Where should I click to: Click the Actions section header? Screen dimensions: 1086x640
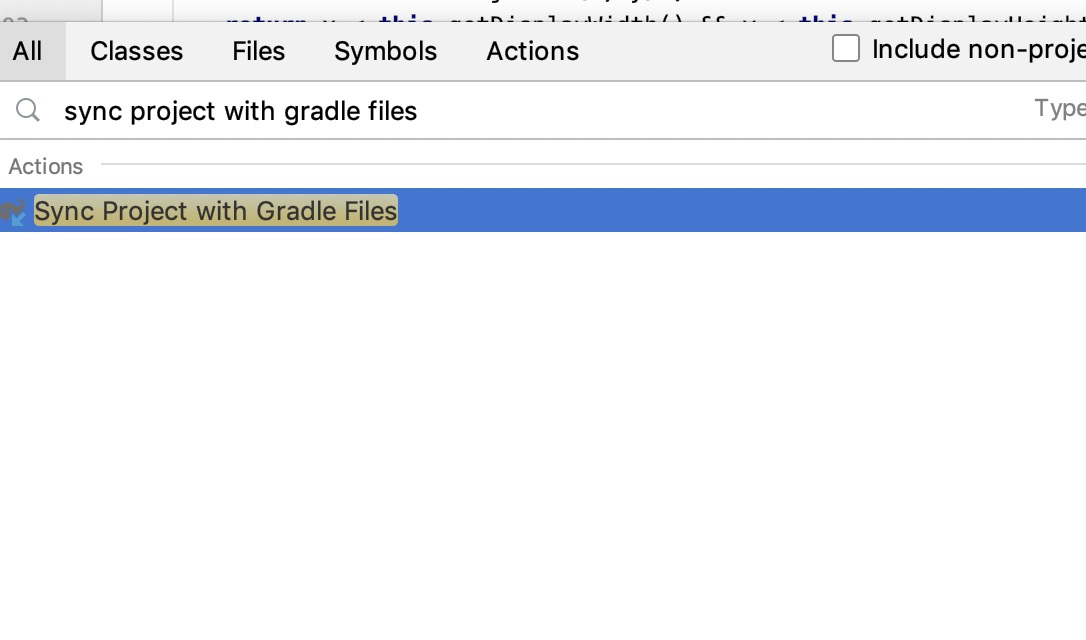pos(46,166)
